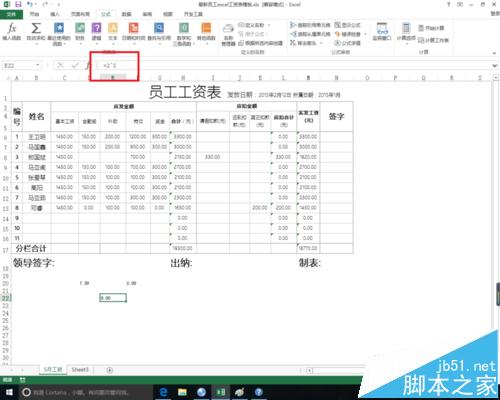Image resolution: width=500 pixels, height=400 pixels.
Task: Click the 领导签字 label cell
Action: click(x=34, y=263)
